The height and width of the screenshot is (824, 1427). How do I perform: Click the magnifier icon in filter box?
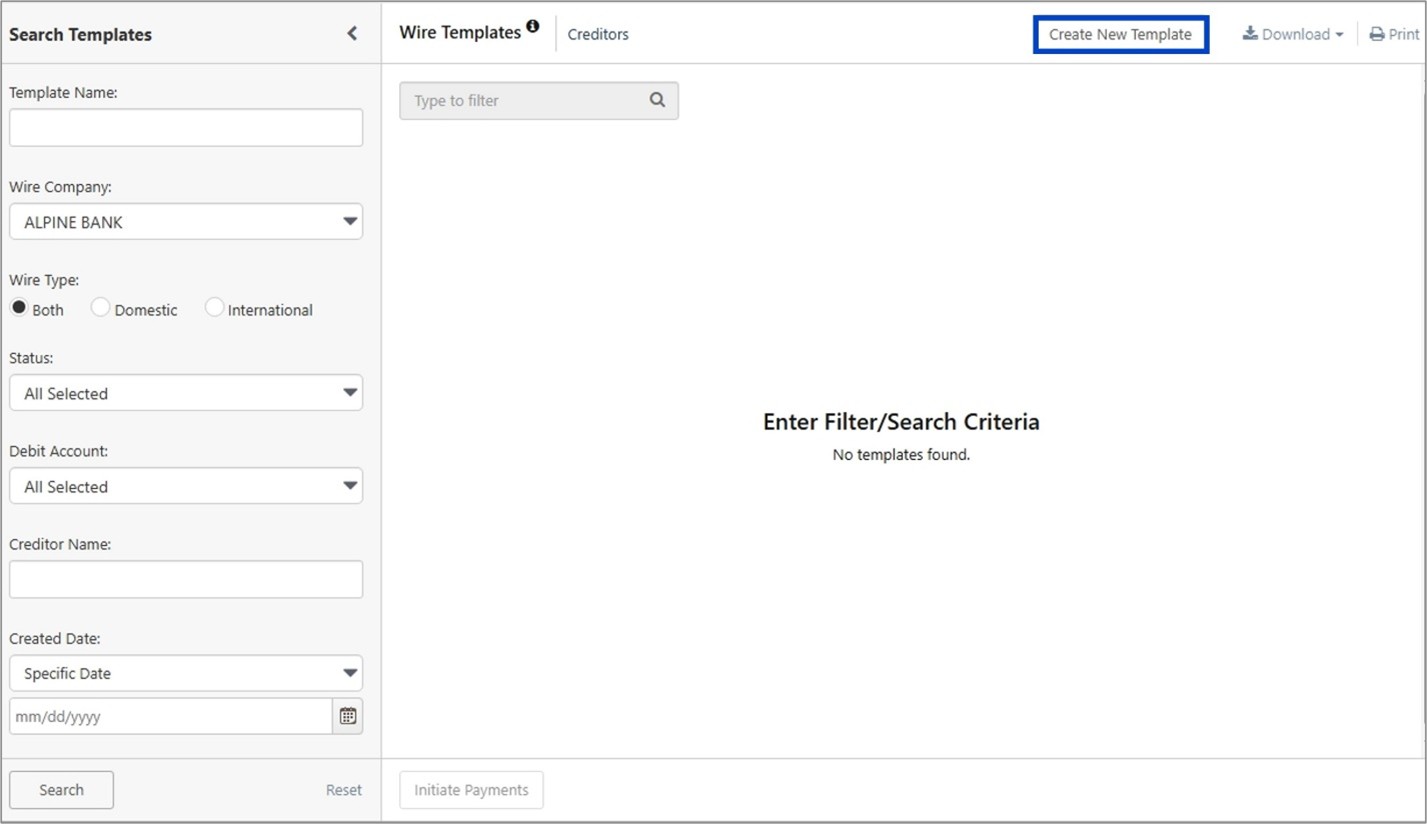point(657,100)
